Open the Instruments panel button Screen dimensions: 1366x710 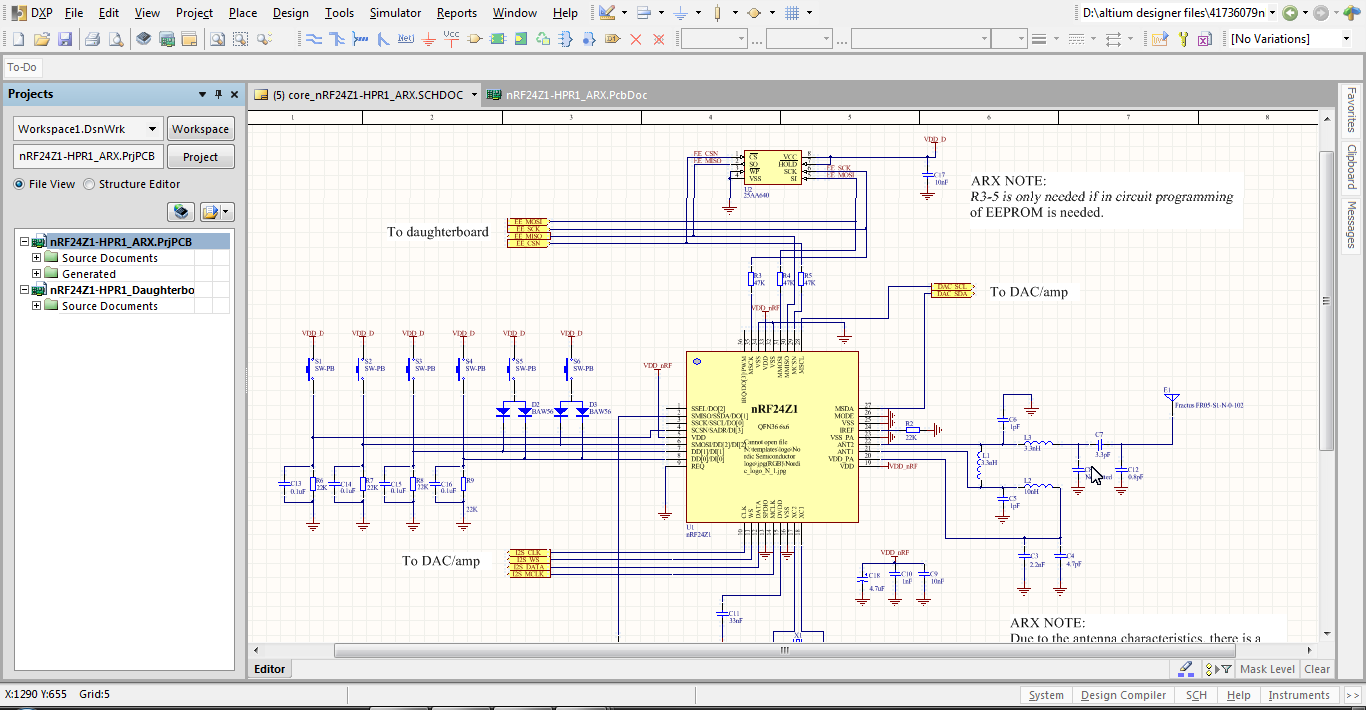(1299, 695)
